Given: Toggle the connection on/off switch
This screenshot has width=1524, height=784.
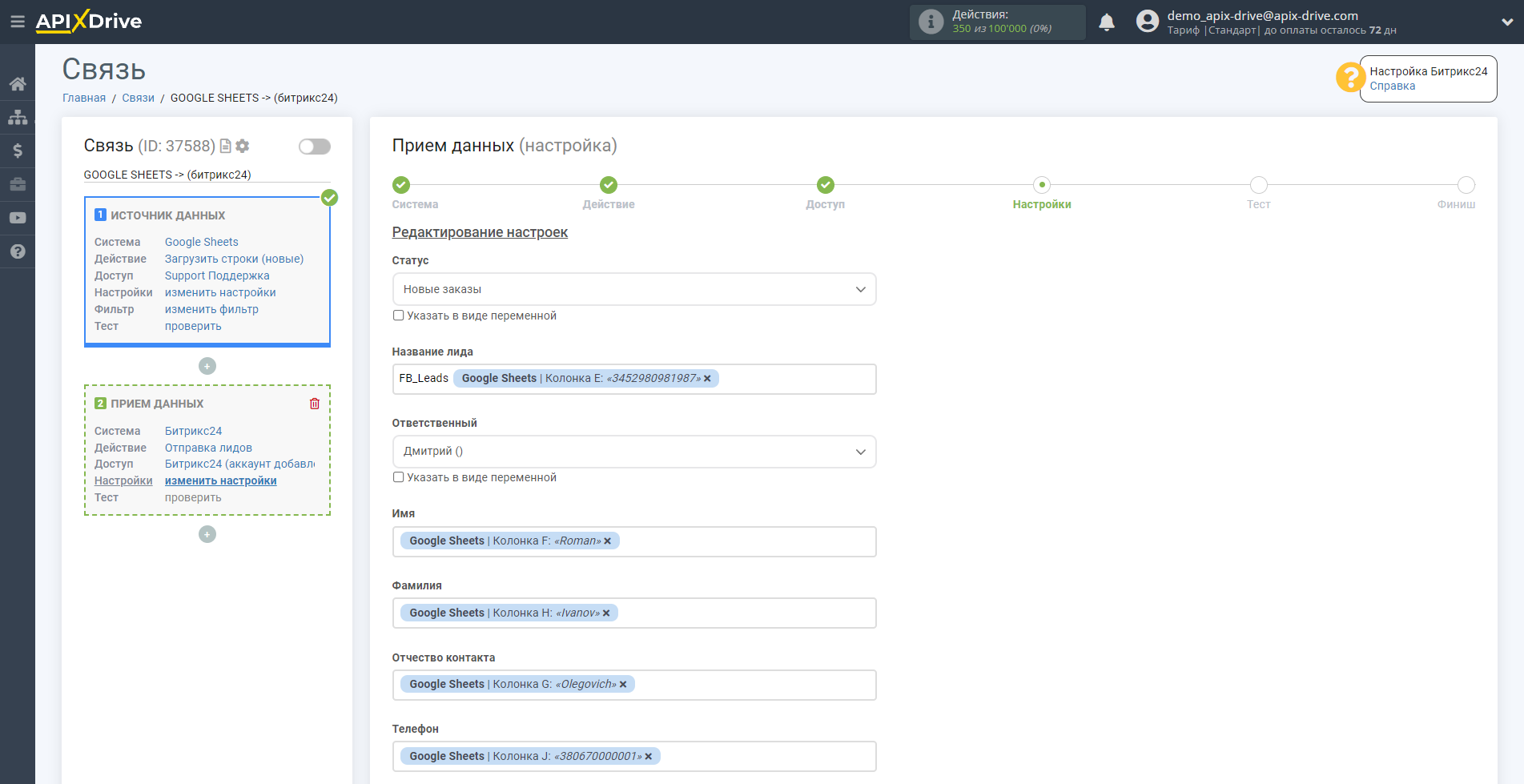Looking at the screenshot, I should click(315, 147).
